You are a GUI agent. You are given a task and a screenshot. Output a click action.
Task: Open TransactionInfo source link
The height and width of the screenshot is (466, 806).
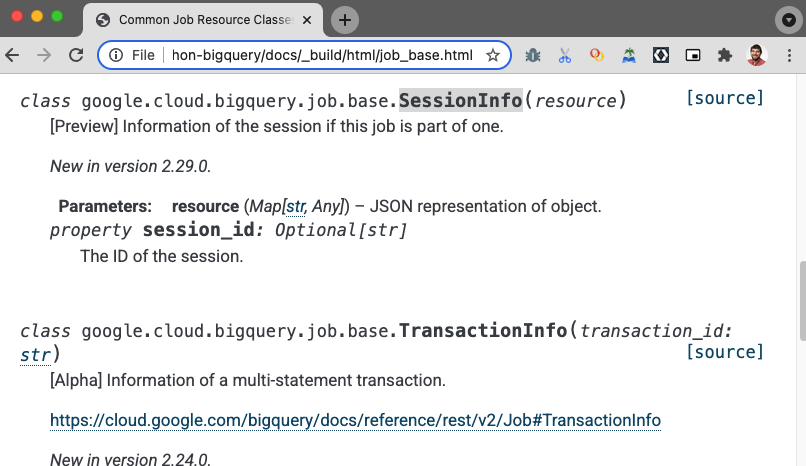tap(725, 352)
